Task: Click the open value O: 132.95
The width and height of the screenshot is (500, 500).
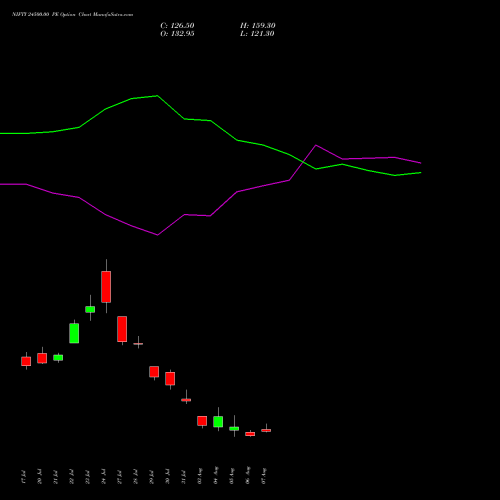Action: [177, 34]
